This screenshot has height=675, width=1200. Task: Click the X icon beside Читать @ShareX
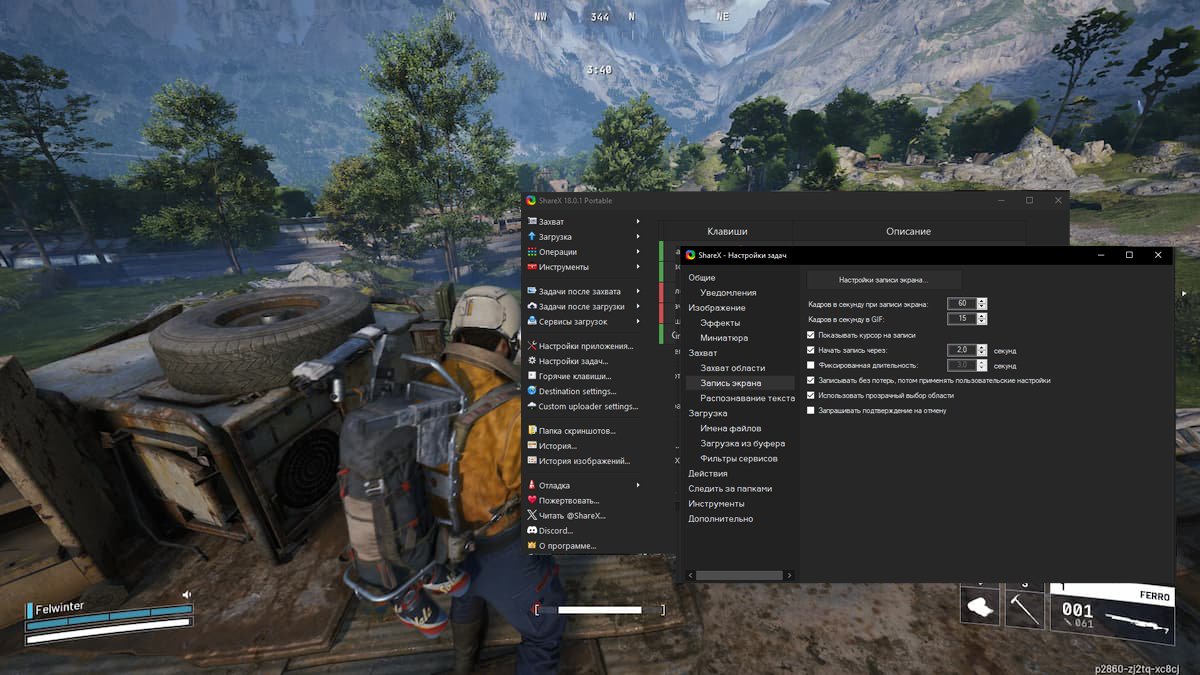tap(532, 515)
